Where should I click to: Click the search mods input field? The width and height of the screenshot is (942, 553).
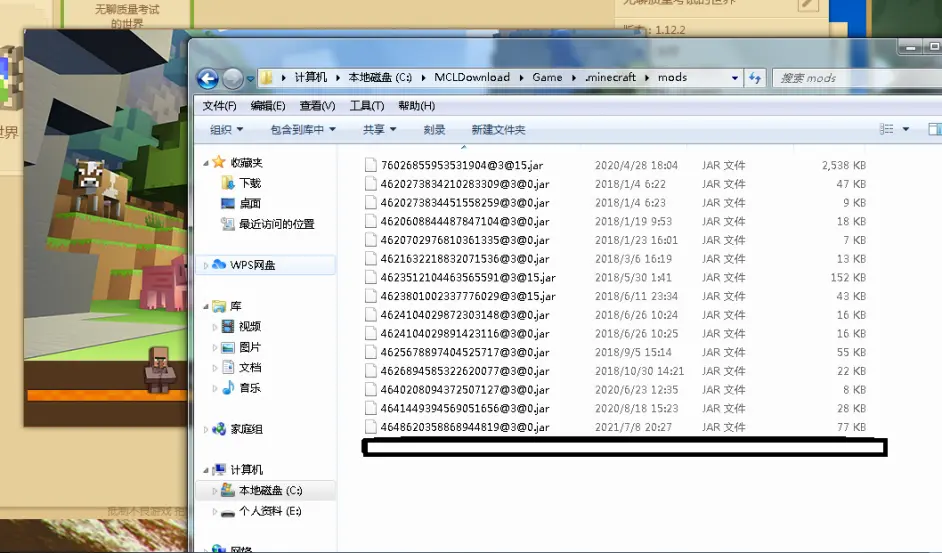(x=859, y=78)
